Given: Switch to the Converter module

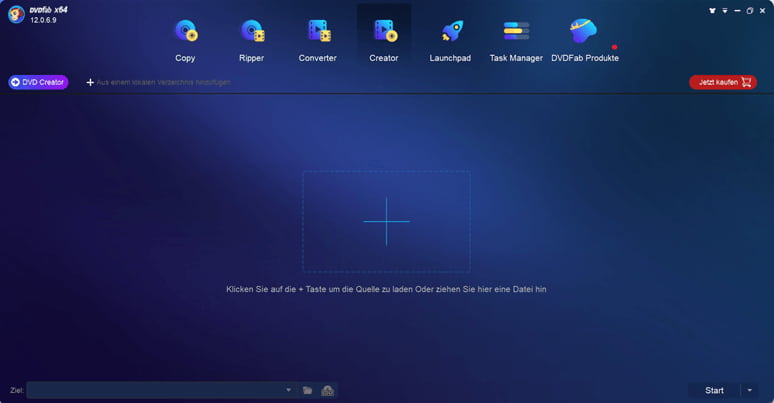Looking at the screenshot, I should (x=317, y=41).
